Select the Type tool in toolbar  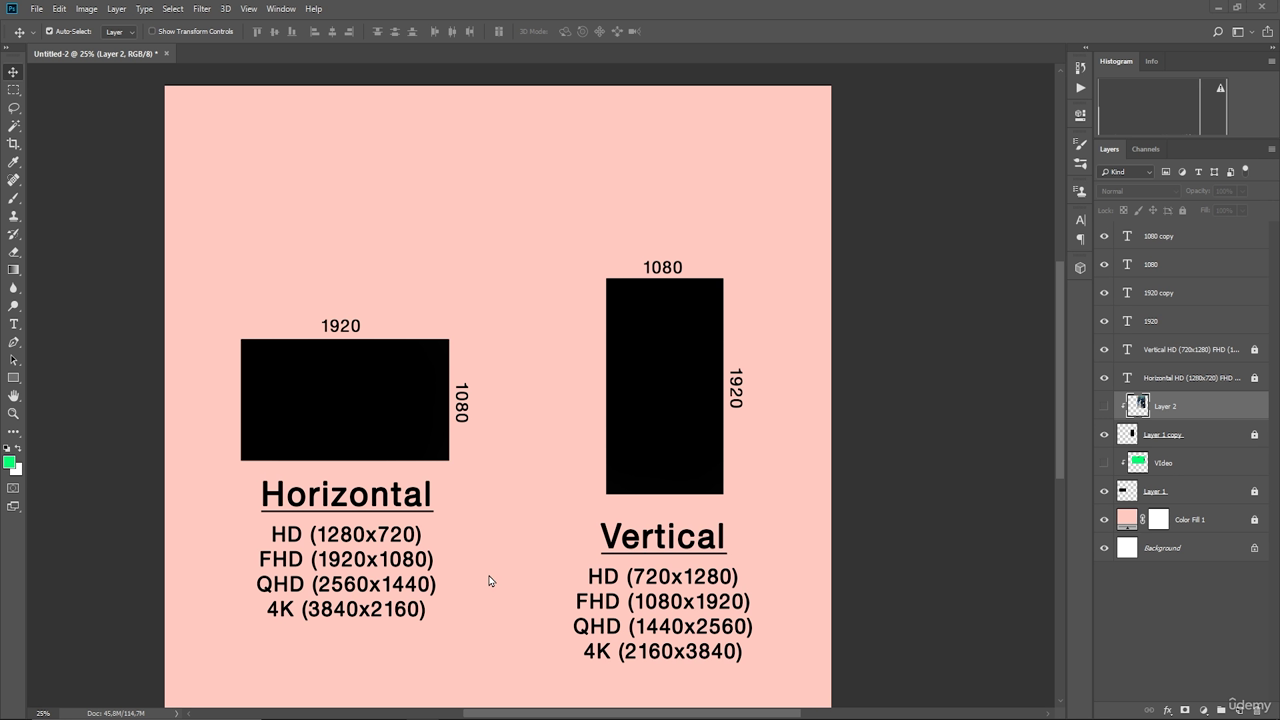pos(13,324)
